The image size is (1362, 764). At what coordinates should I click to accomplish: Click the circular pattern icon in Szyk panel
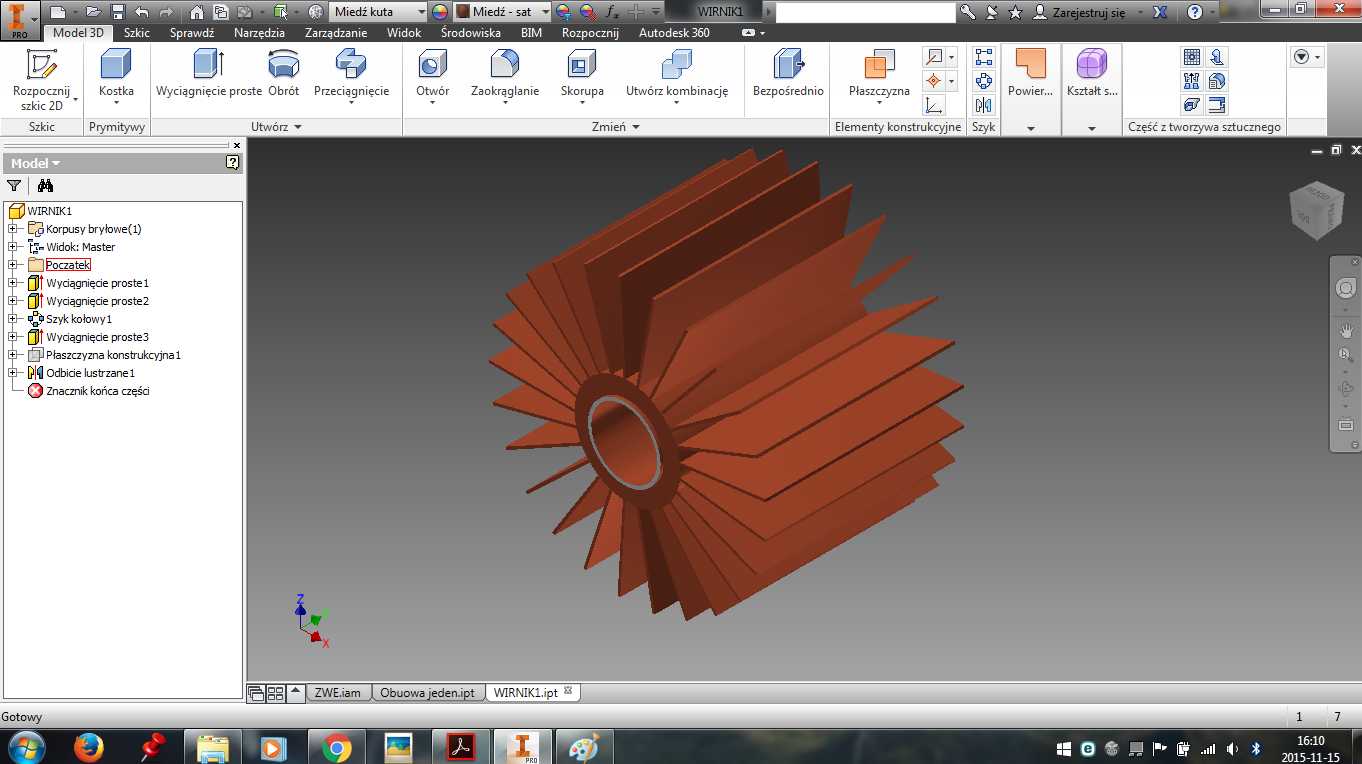tap(984, 81)
